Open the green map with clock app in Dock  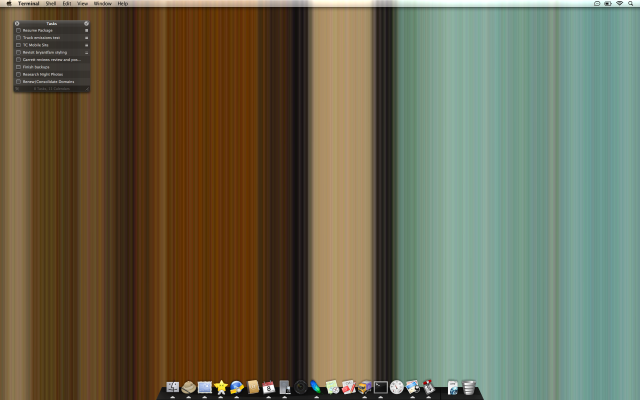pyautogui.click(x=333, y=387)
